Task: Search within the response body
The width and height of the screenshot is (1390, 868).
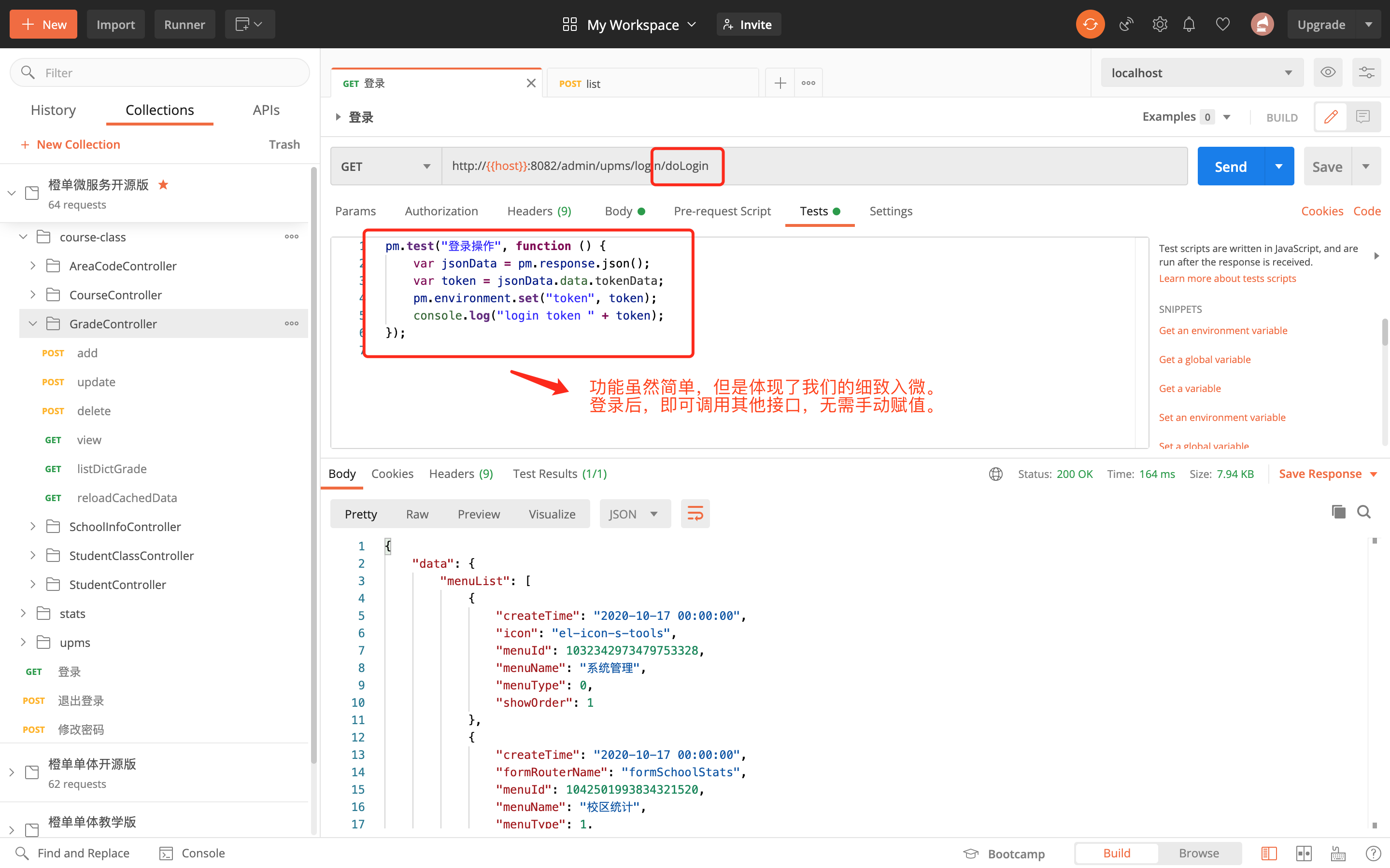Action: click(1363, 512)
